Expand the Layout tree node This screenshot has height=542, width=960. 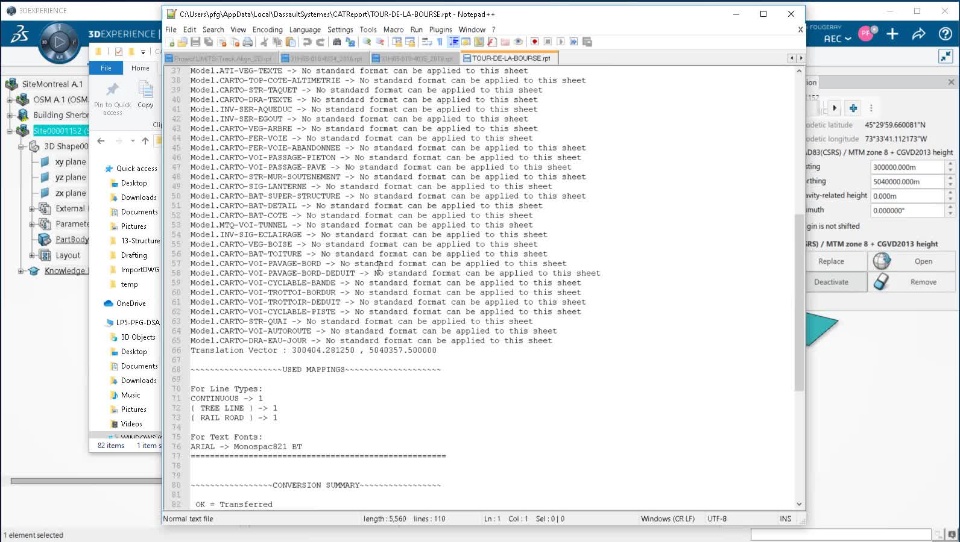(32, 255)
